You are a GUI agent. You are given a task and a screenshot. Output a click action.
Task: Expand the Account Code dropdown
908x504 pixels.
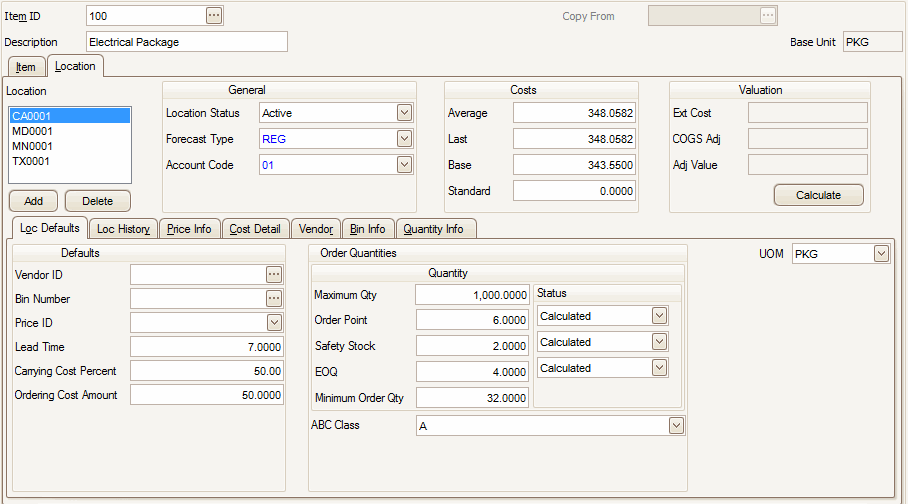[404, 165]
